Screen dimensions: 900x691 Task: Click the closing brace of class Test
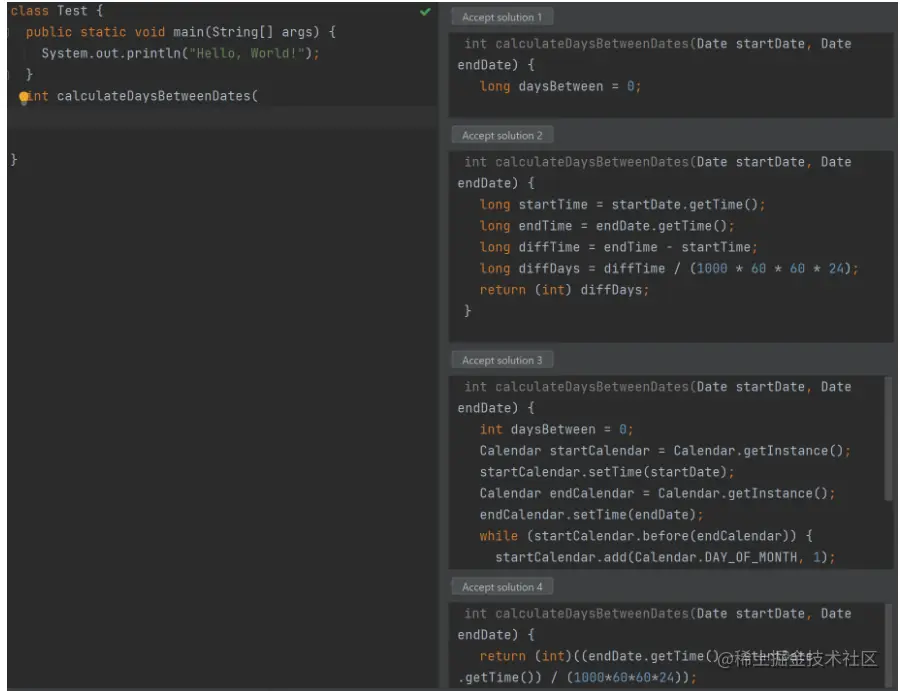point(14,160)
